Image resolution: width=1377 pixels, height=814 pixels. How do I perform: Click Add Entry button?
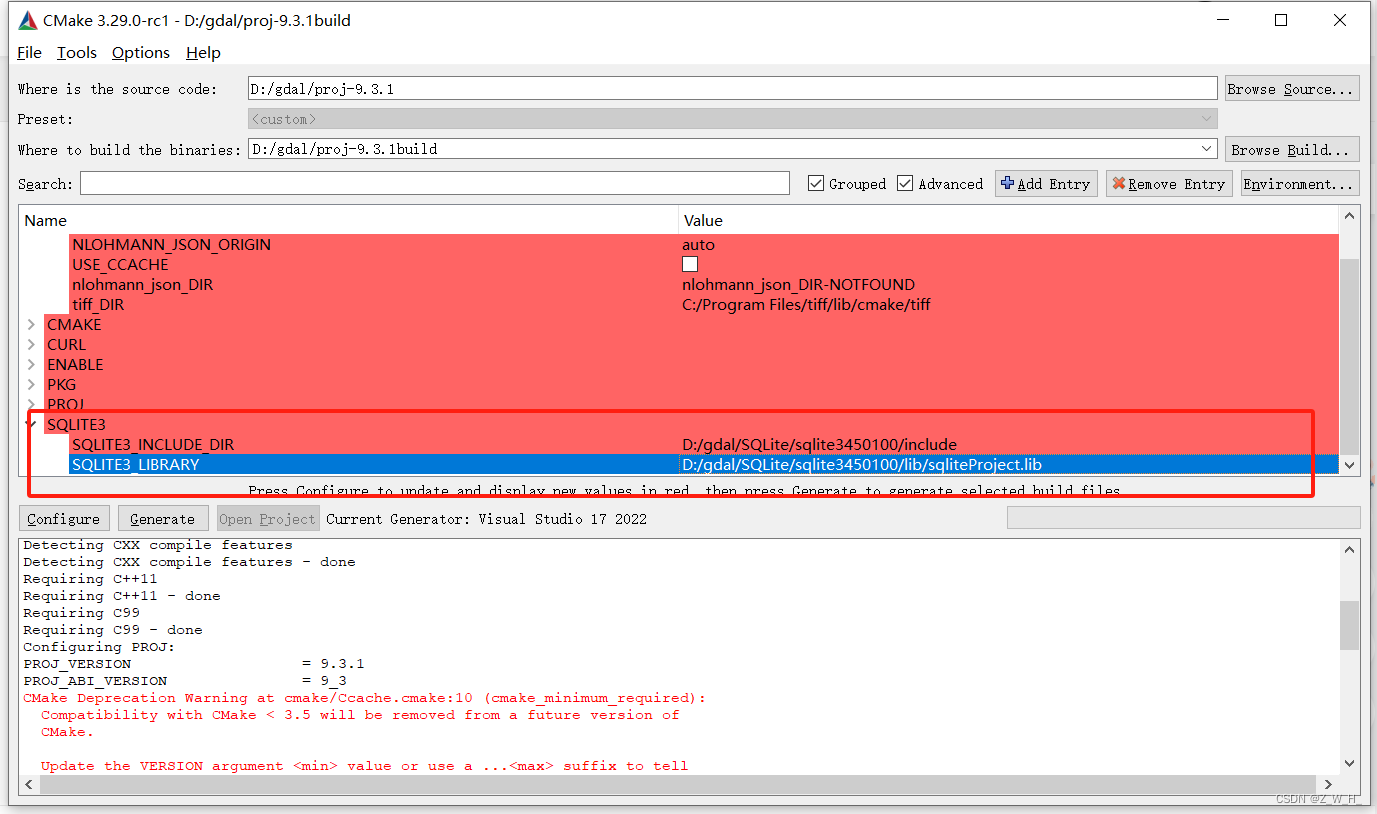tap(1046, 184)
